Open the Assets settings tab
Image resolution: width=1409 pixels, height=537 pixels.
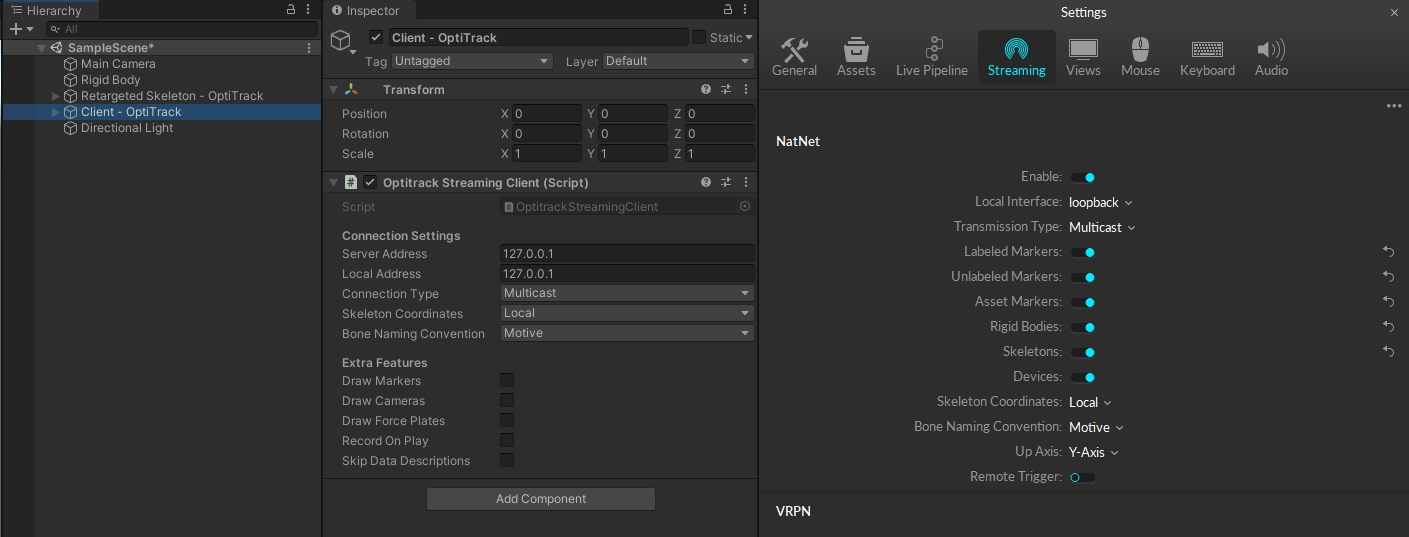point(855,57)
